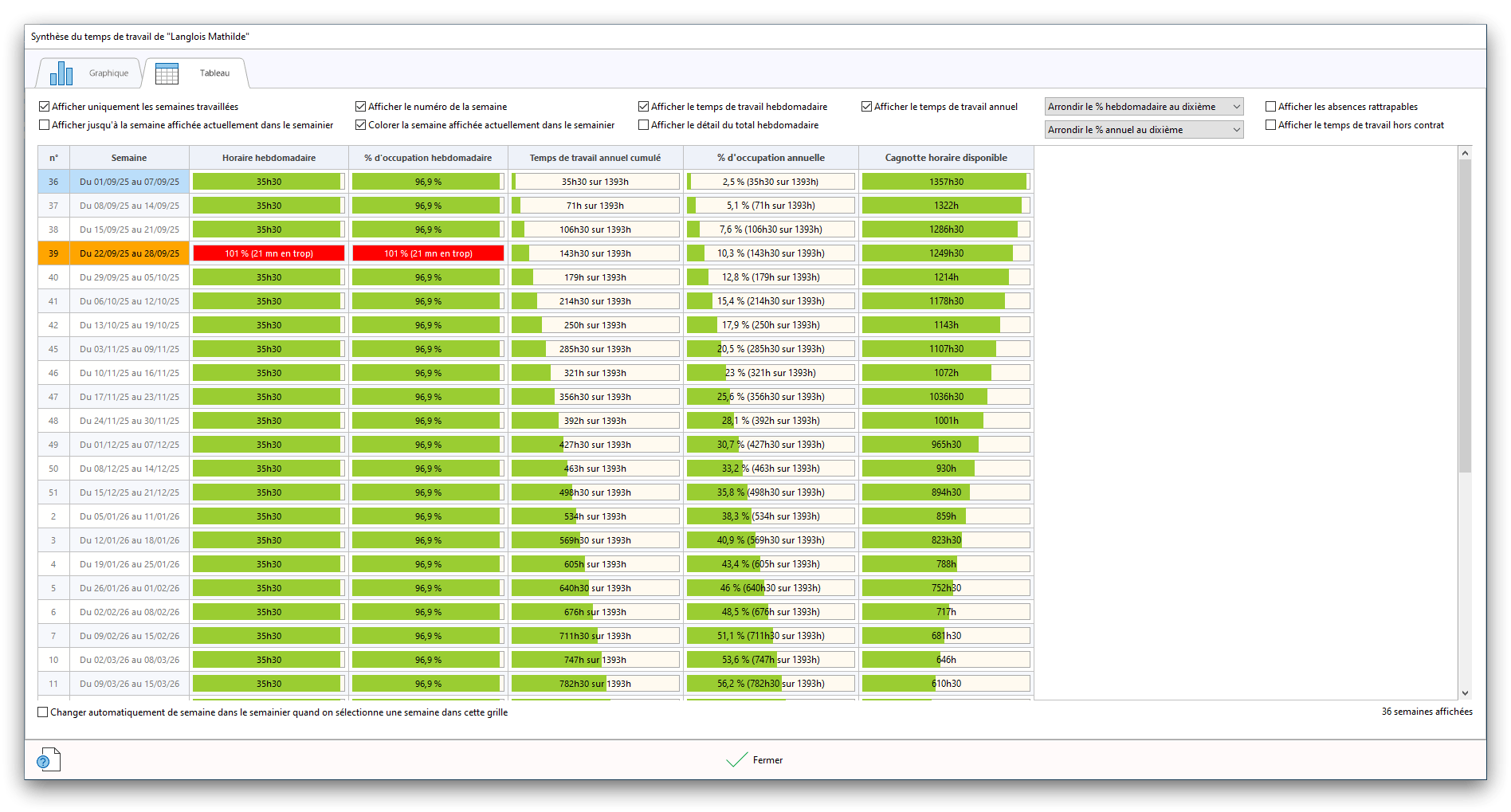Expand the annual percentage rounding dropdown
The width and height of the screenshot is (1511, 812).
click(1144, 130)
